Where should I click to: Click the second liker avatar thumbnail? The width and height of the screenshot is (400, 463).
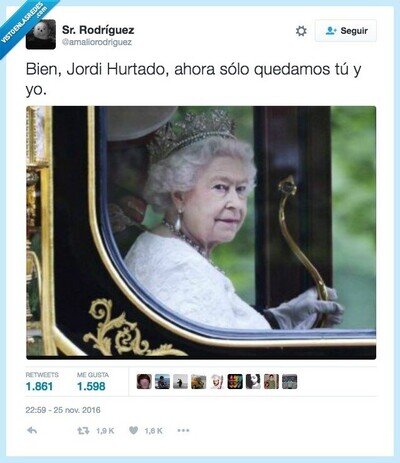[x=162, y=381]
